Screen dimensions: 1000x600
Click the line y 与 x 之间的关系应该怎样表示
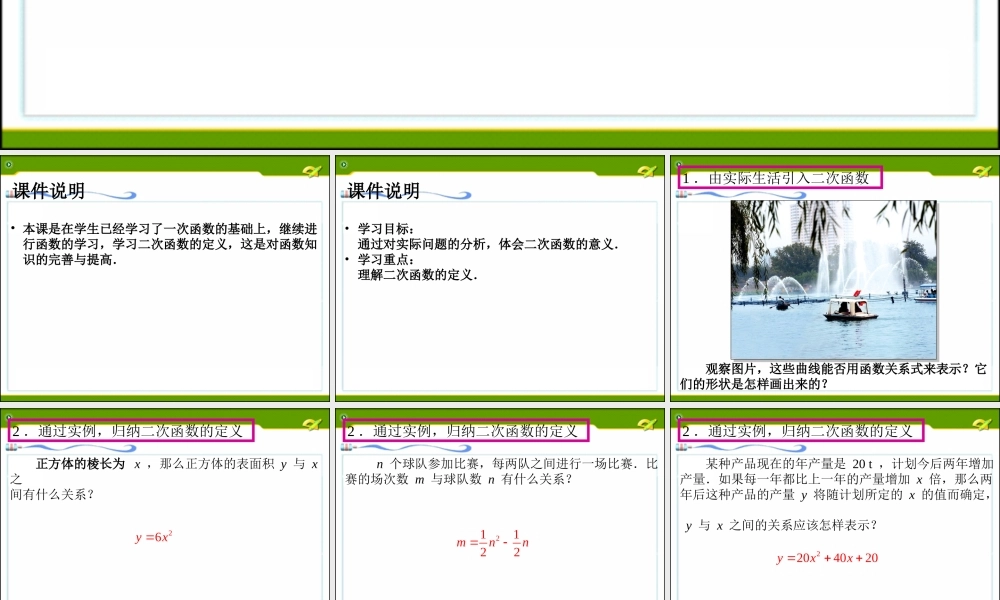tap(781, 525)
